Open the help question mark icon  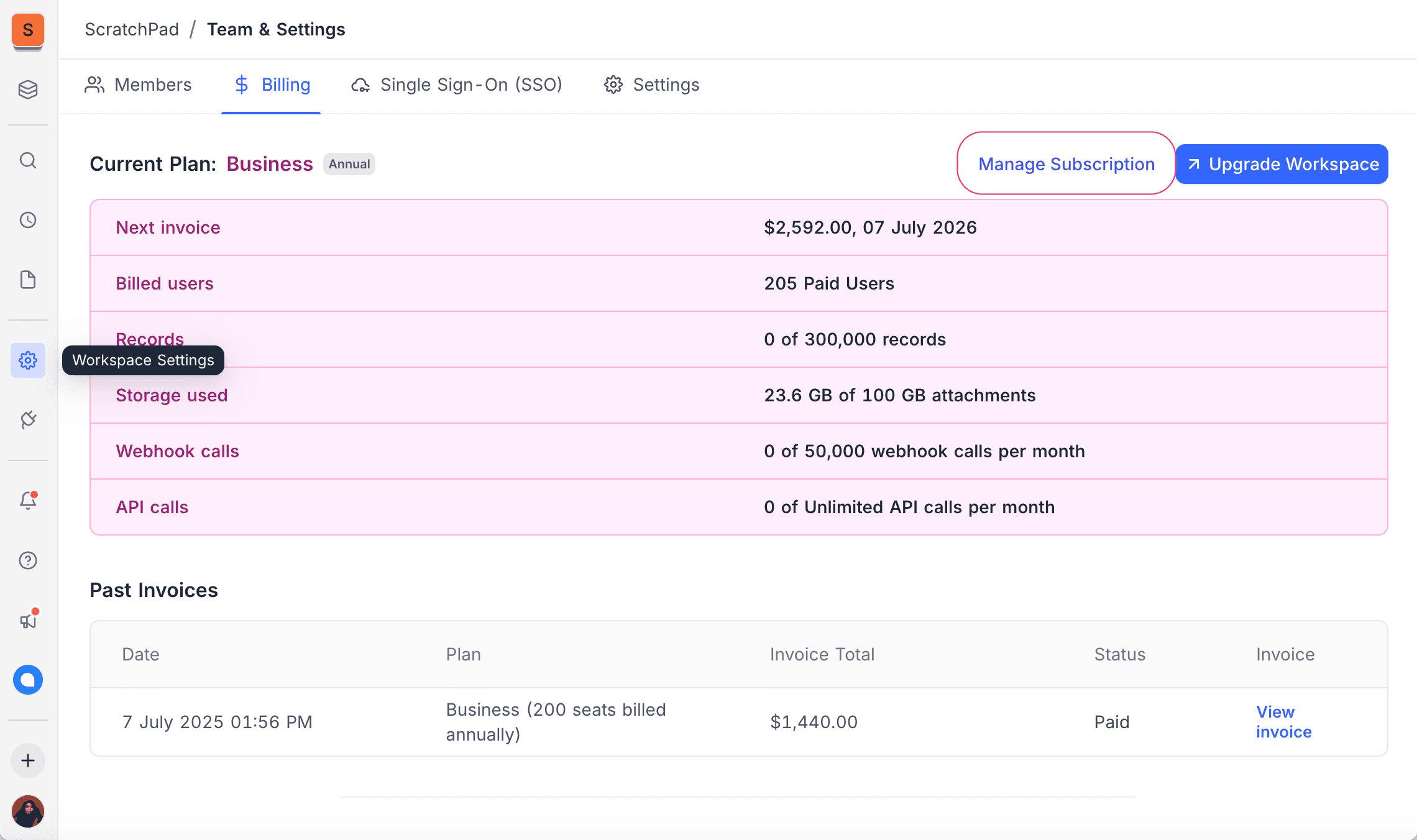(x=28, y=560)
